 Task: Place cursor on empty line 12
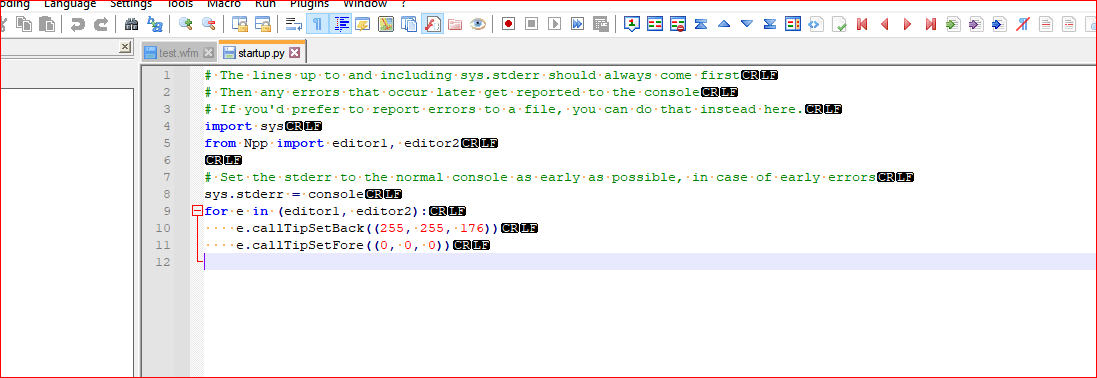coord(650,262)
